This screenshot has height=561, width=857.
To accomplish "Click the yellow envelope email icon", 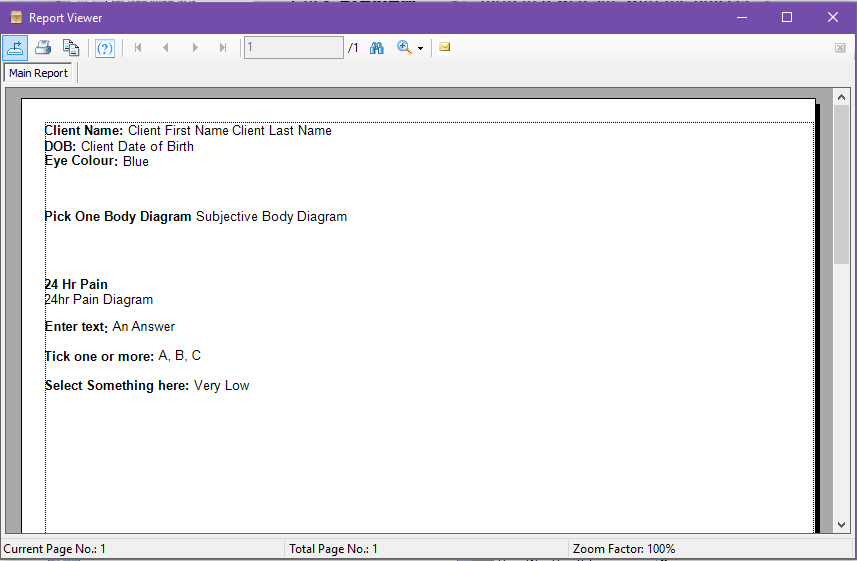I will pyautogui.click(x=445, y=47).
